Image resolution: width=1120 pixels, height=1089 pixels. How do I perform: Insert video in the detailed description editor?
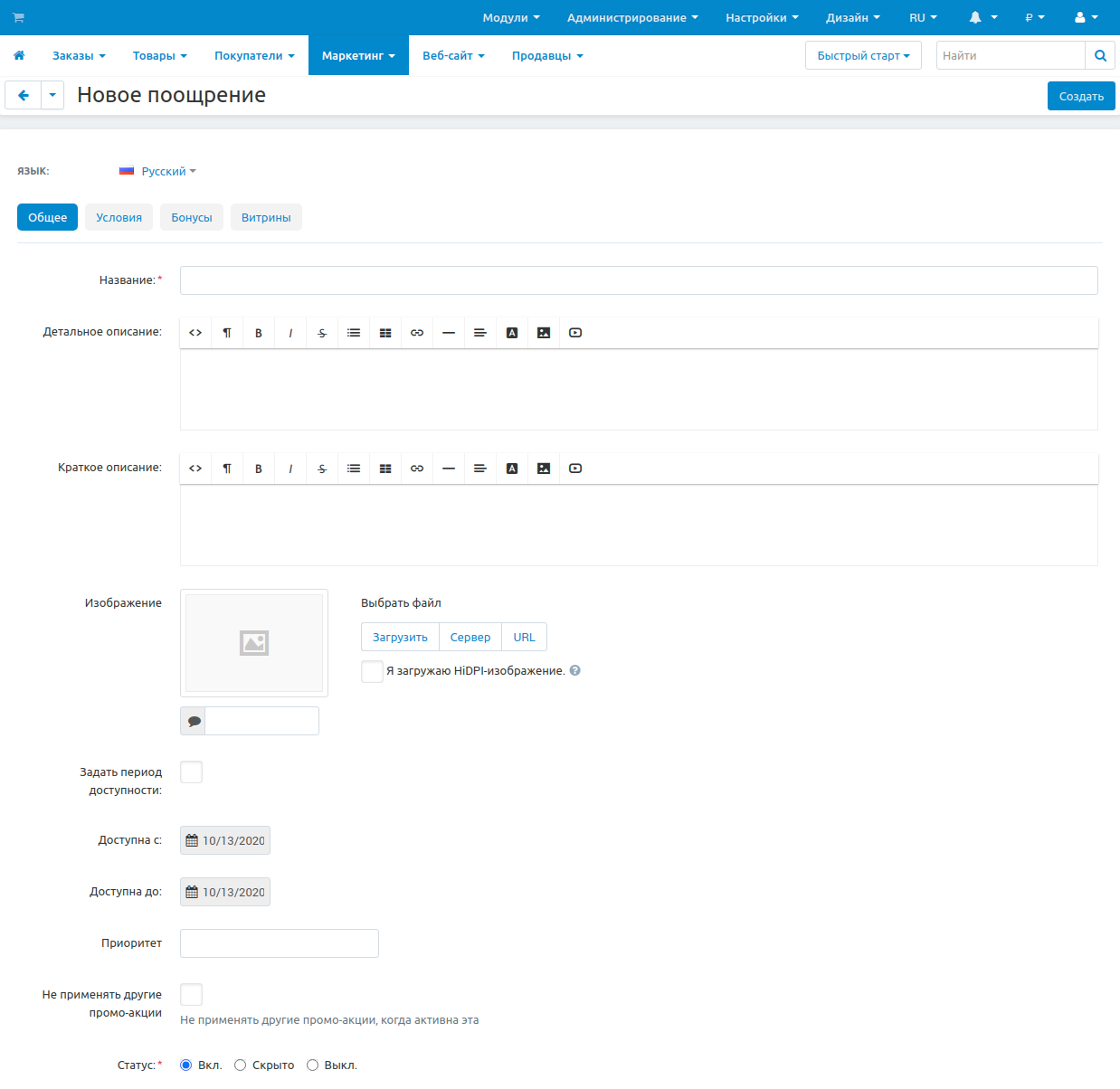[x=575, y=333]
